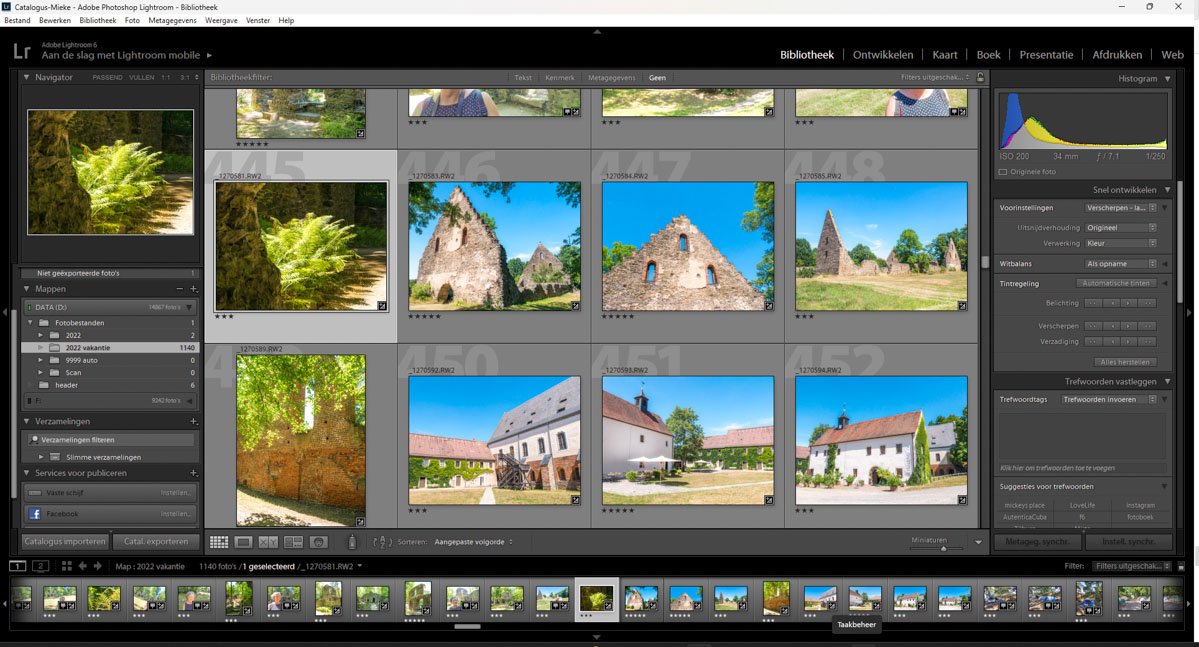Expand the 2022 folder
The height and width of the screenshot is (647, 1199).
pyautogui.click(x=41, y=335)
